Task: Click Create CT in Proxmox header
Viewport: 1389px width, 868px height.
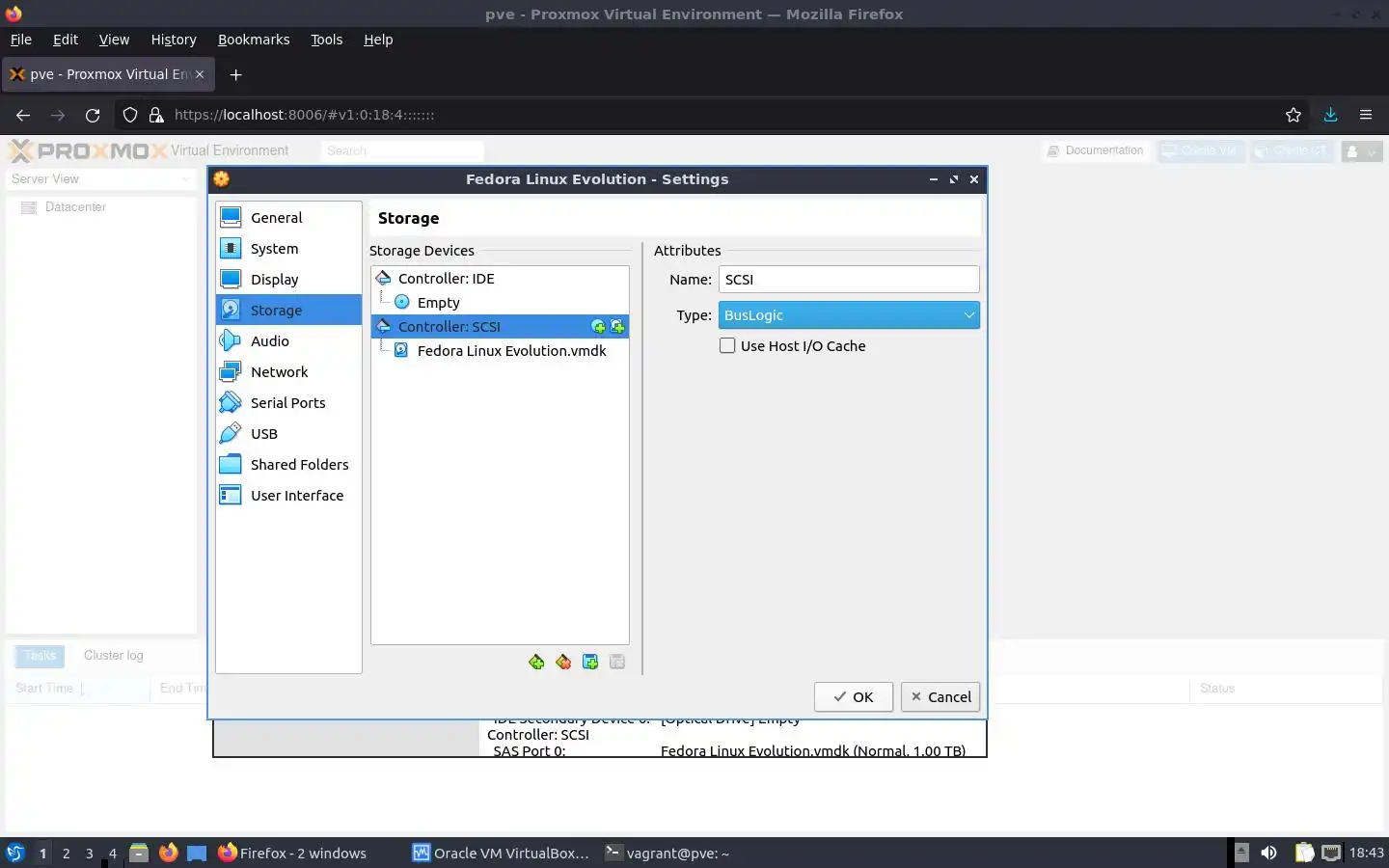Action: point(1293,150)
